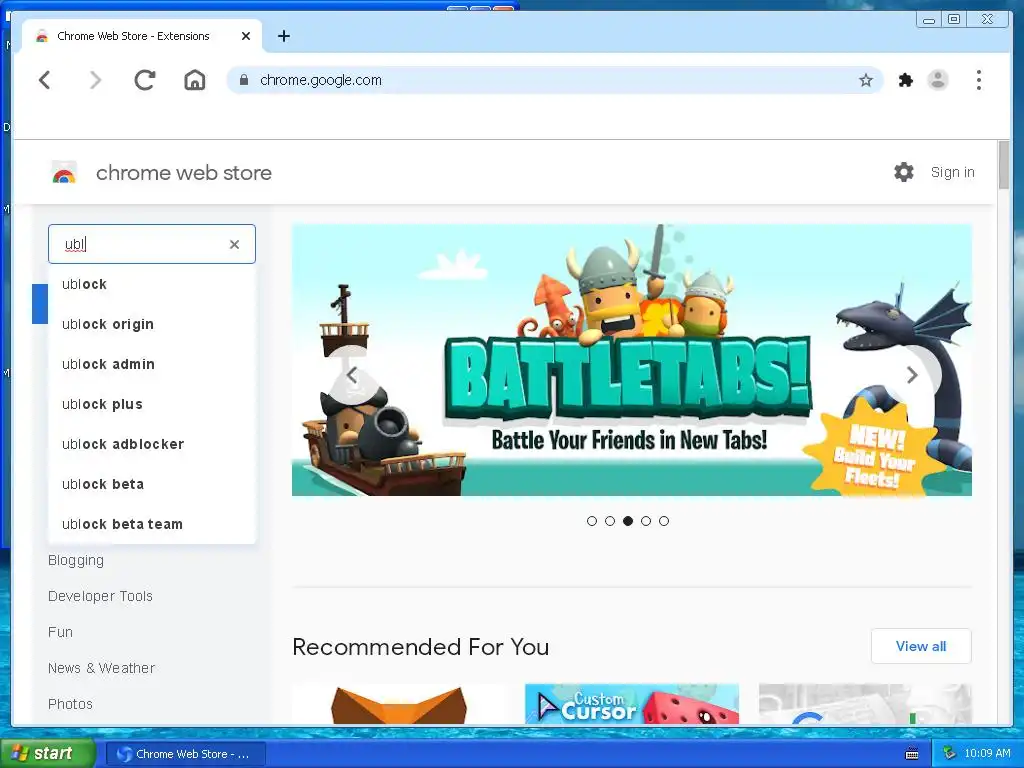Bookmark this page with the star icon
The width and height of the screenshot is (1024, 768).
(x=865, y=80)
